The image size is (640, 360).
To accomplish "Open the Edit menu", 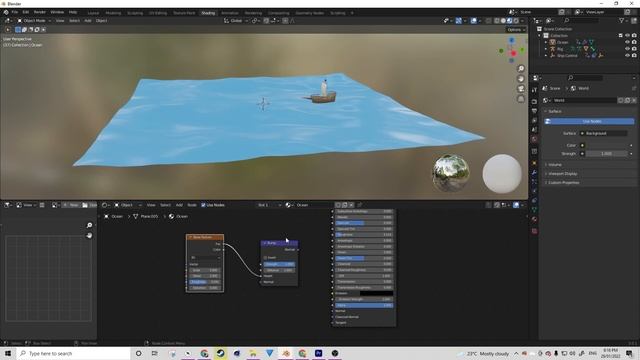I will click(26, 12).
